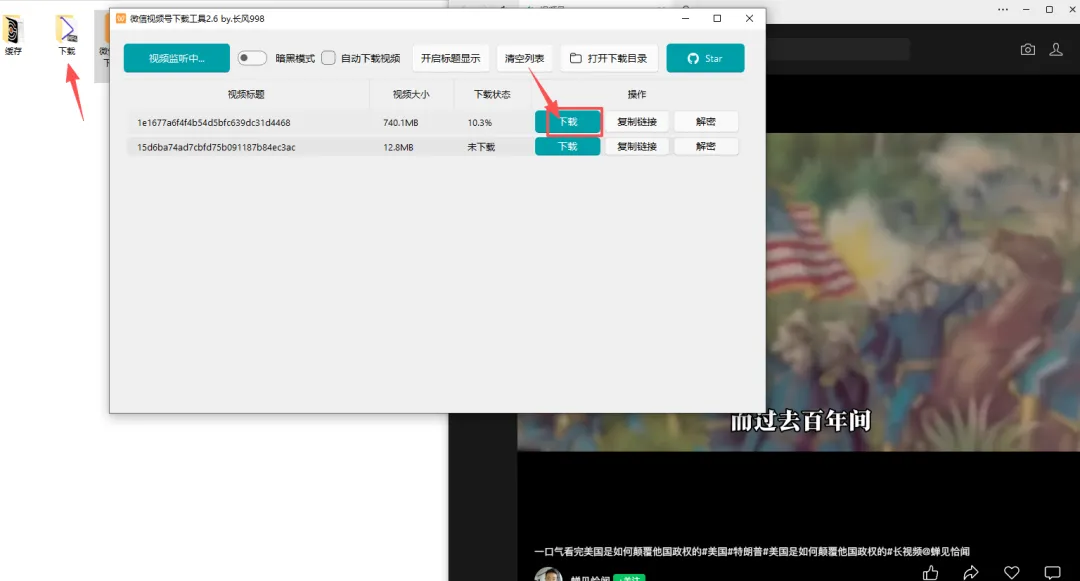This screenshot has width=1080, height=581.
Task: Click the playing video frame
Action: coord(923,292)
